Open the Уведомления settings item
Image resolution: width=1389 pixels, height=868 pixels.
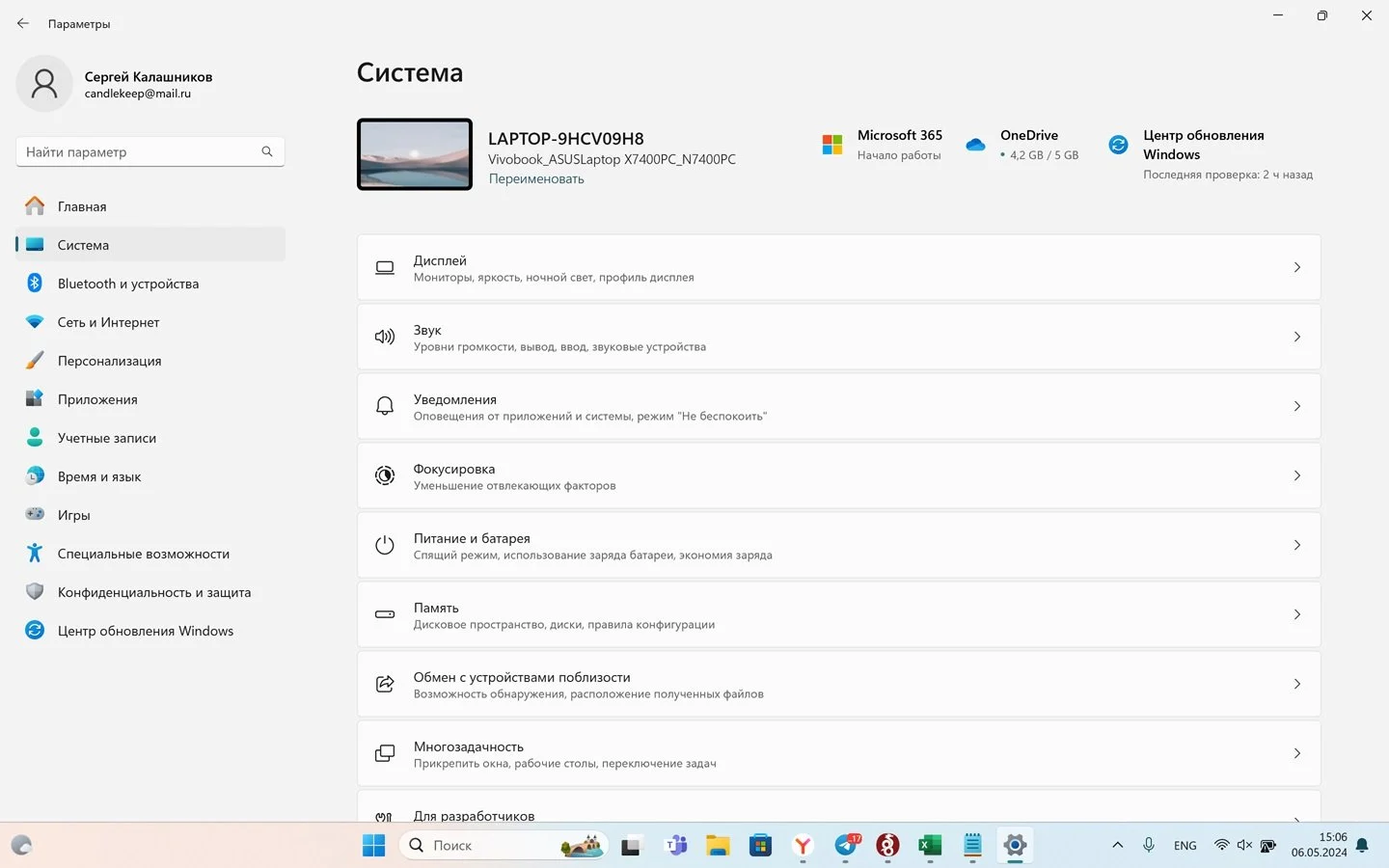click(x=838, y=406)
